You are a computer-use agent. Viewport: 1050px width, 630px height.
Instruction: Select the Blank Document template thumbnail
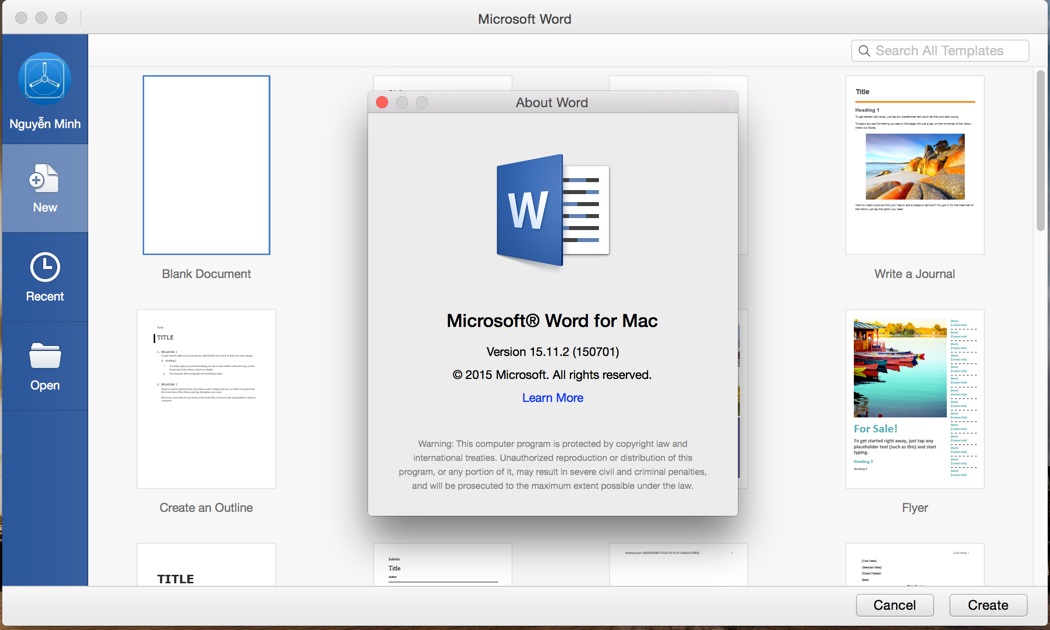[206, 165]
